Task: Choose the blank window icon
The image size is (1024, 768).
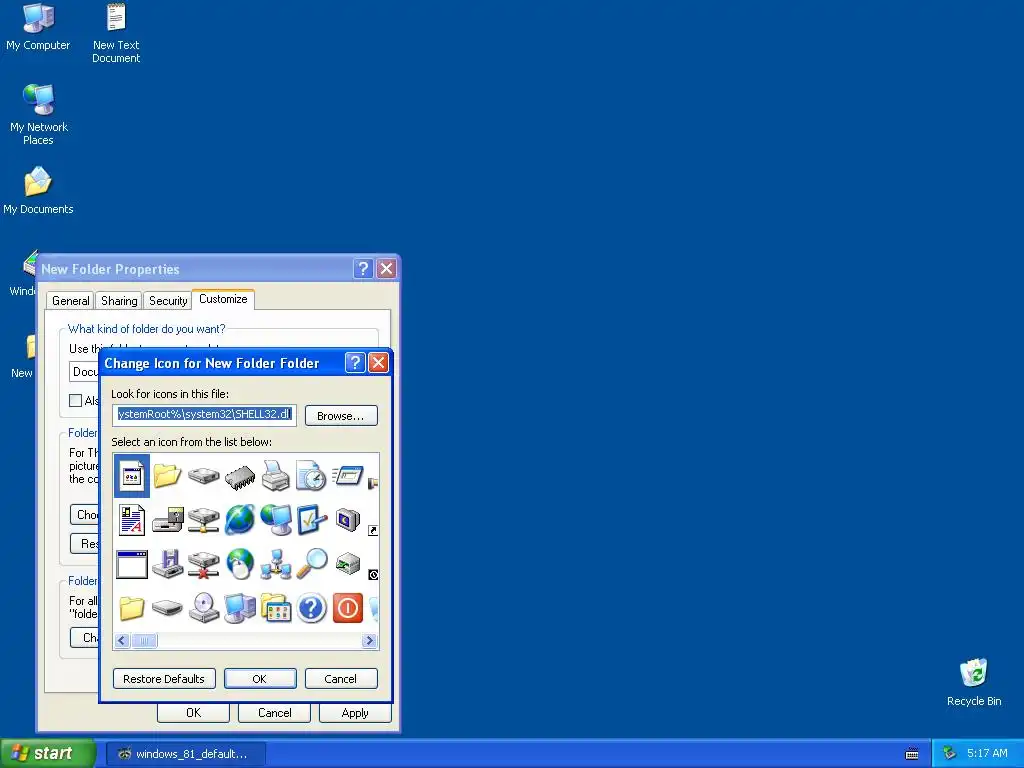Action: (132, 564)
